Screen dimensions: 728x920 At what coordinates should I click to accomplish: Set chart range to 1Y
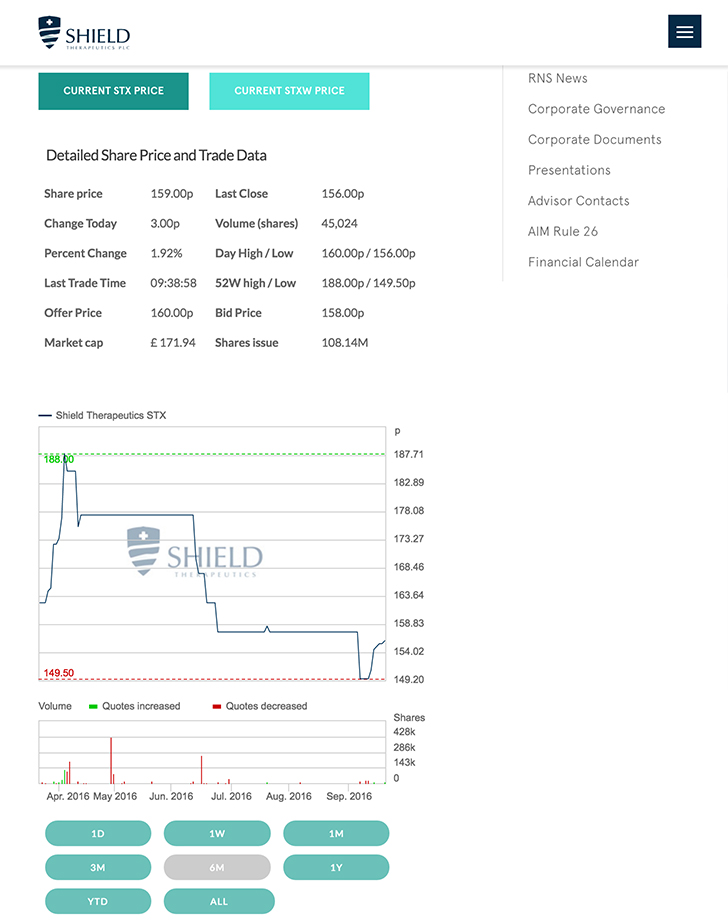pyautogui.click(x=336, y=867)
